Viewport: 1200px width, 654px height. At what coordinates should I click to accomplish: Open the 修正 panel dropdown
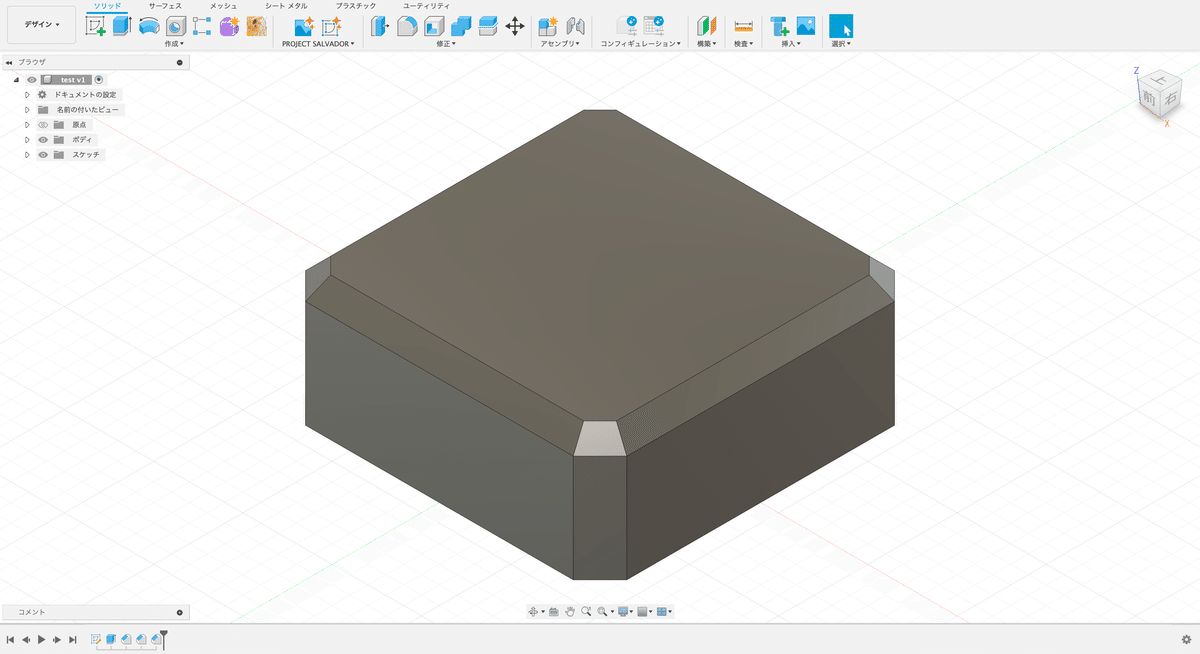coord(447,44)
